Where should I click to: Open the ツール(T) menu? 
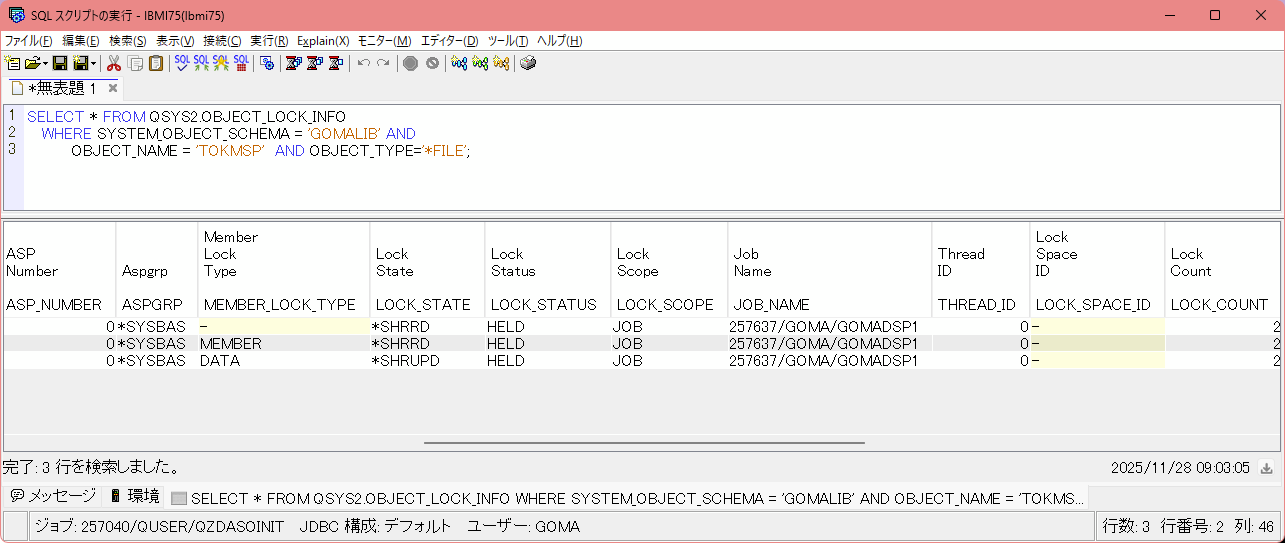508,41
